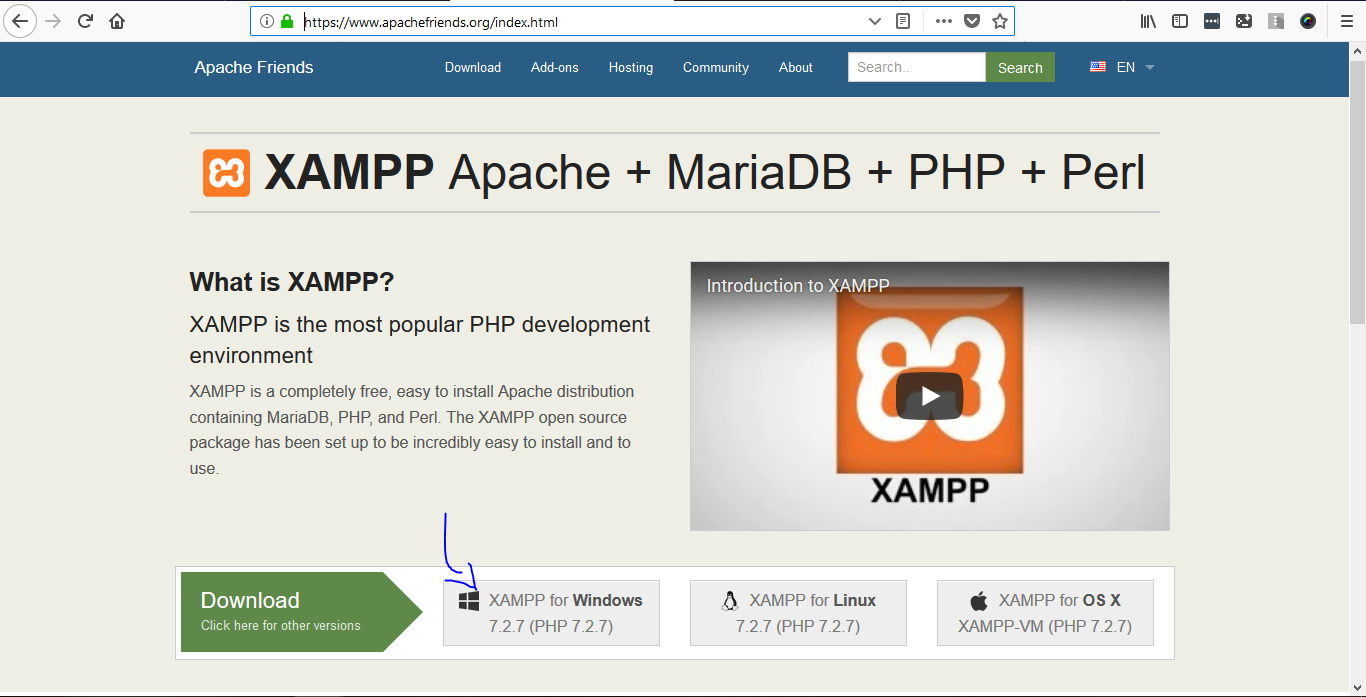Show site information icon in address bar
This screenshot has width=1366, height=697.
(267, 21)
